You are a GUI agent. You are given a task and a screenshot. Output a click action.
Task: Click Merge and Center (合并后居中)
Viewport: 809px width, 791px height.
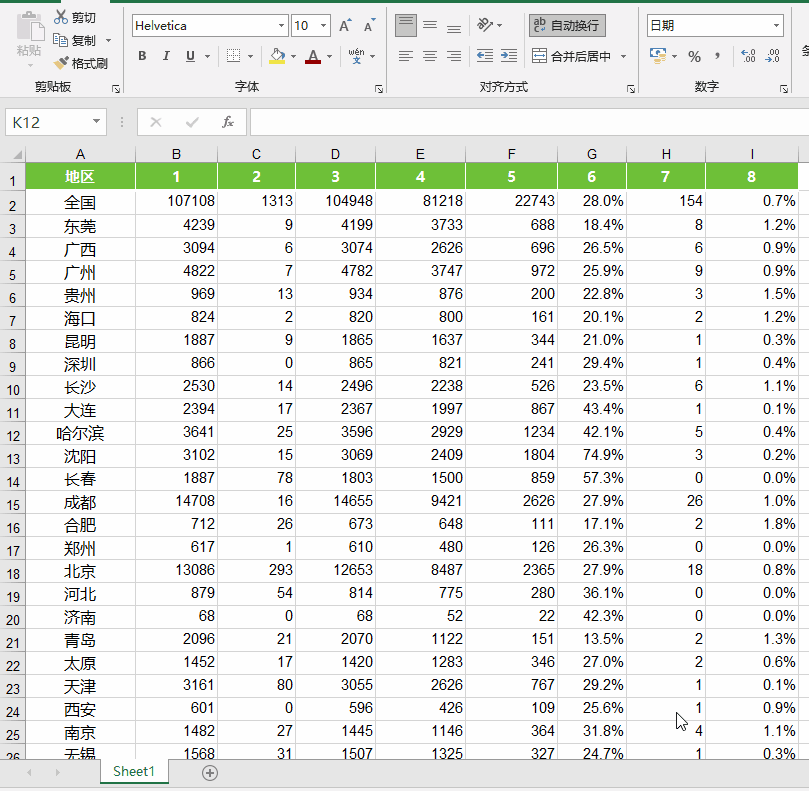[572, 56]
